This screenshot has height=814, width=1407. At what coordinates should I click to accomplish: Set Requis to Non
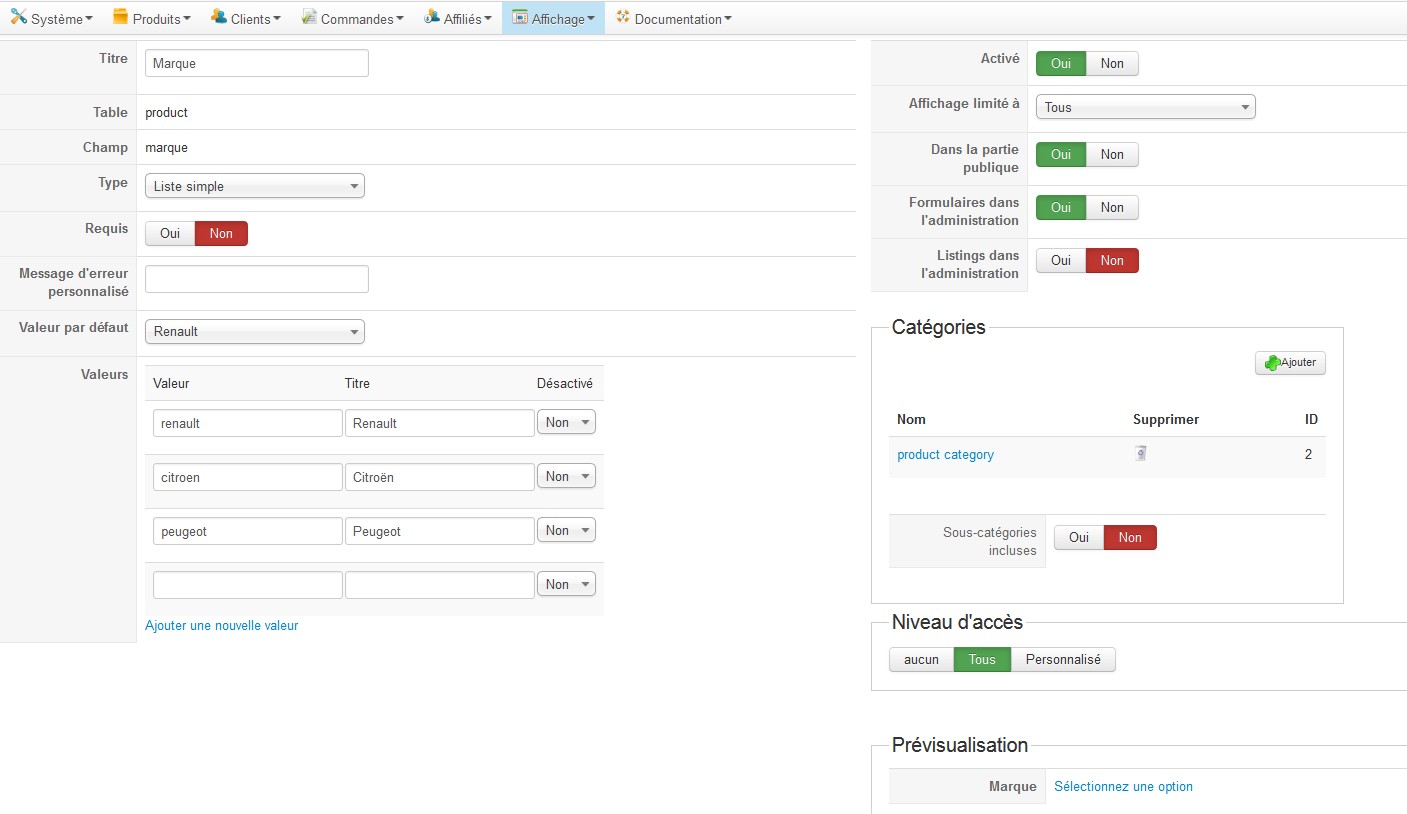(x=221, y=233)
